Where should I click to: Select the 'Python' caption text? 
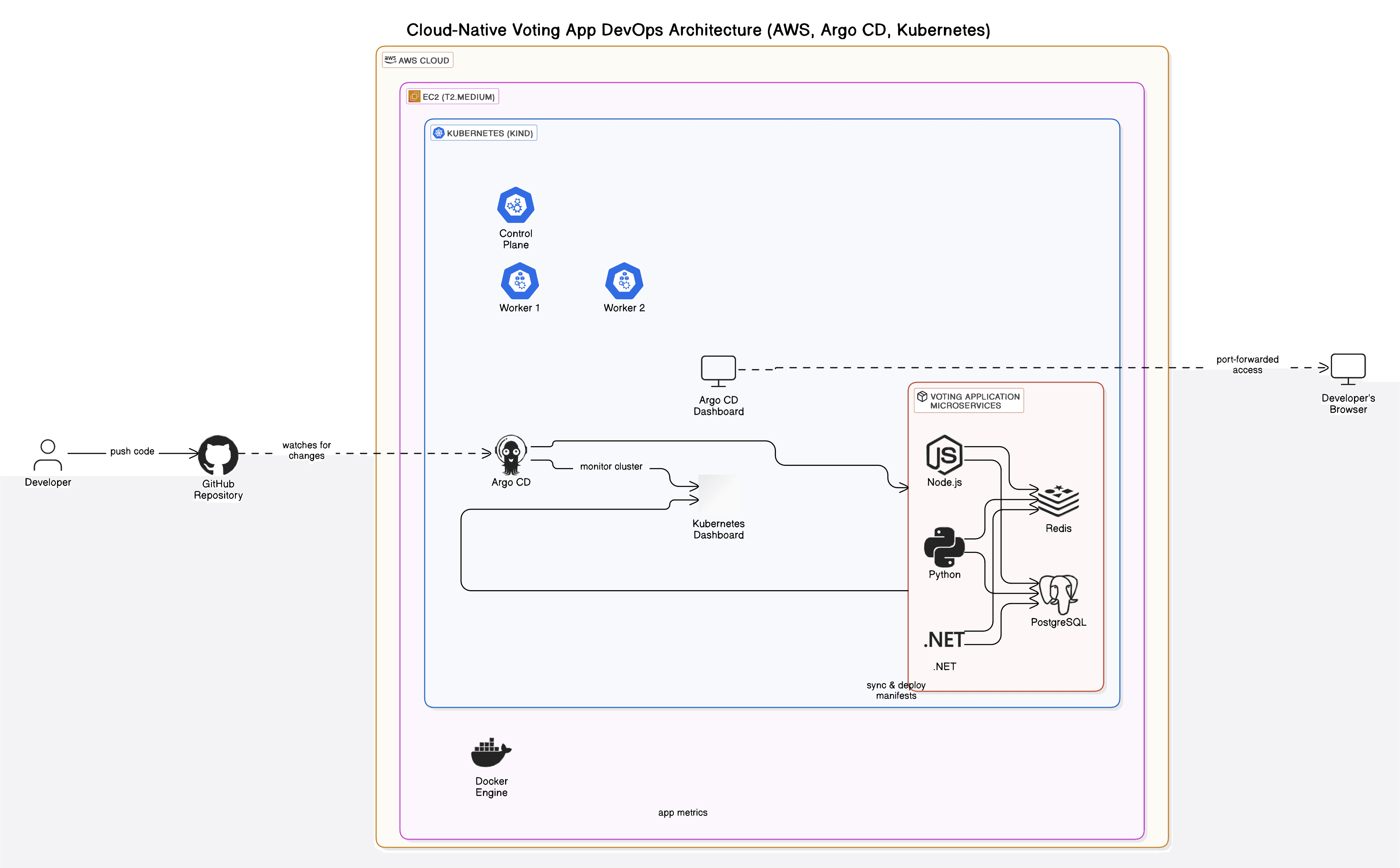pyautogui.click(x=944, y=574)
